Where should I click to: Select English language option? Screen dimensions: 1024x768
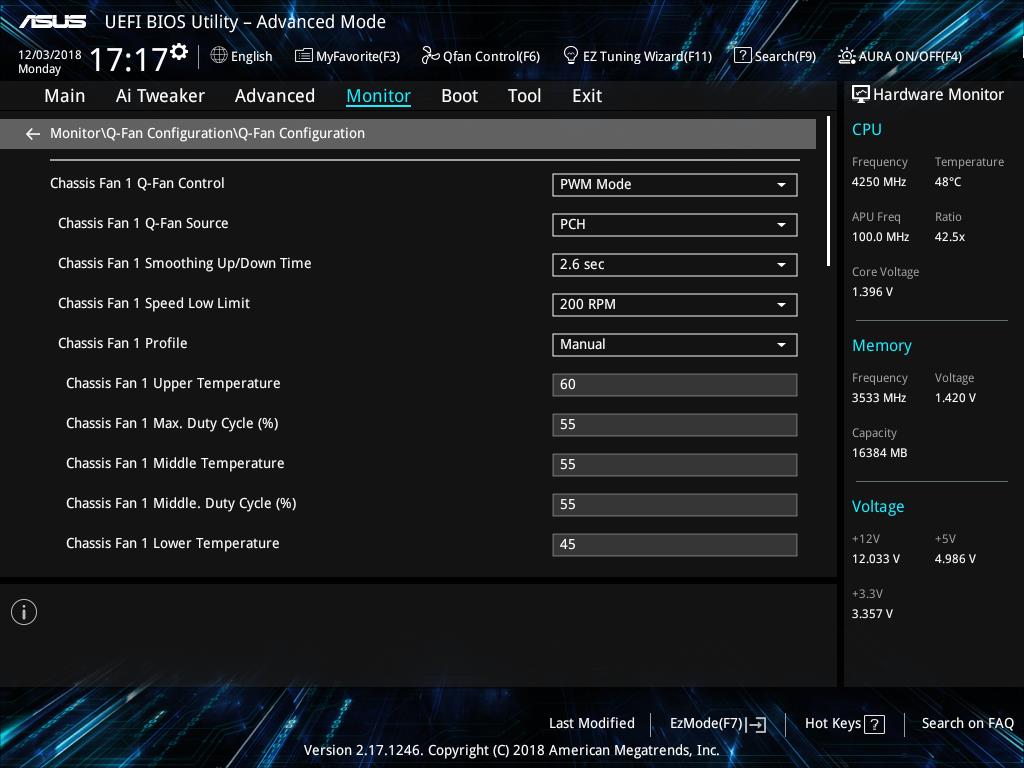click(x=251, y=56)
